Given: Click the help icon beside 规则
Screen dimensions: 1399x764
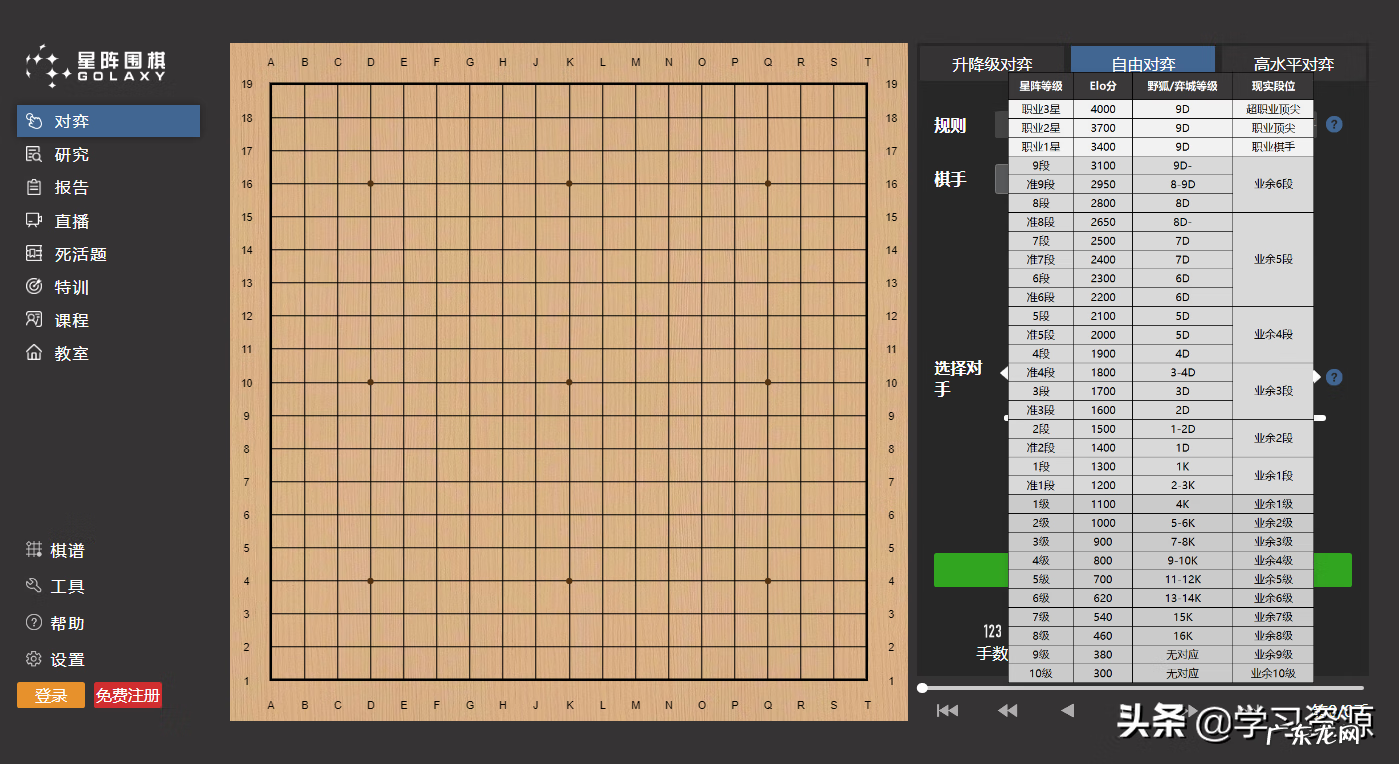Looking at the screenshot, I should click(1334, 124).
